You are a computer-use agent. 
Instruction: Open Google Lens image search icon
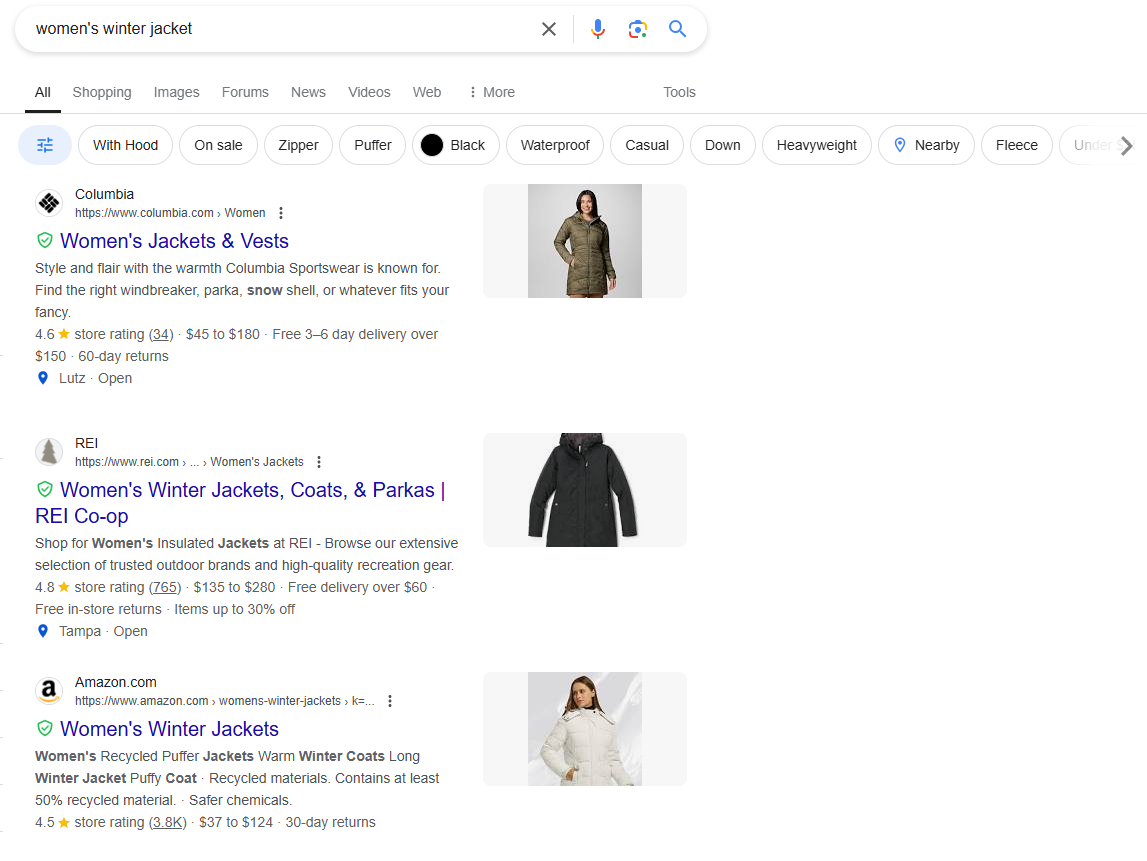[638, 29]
